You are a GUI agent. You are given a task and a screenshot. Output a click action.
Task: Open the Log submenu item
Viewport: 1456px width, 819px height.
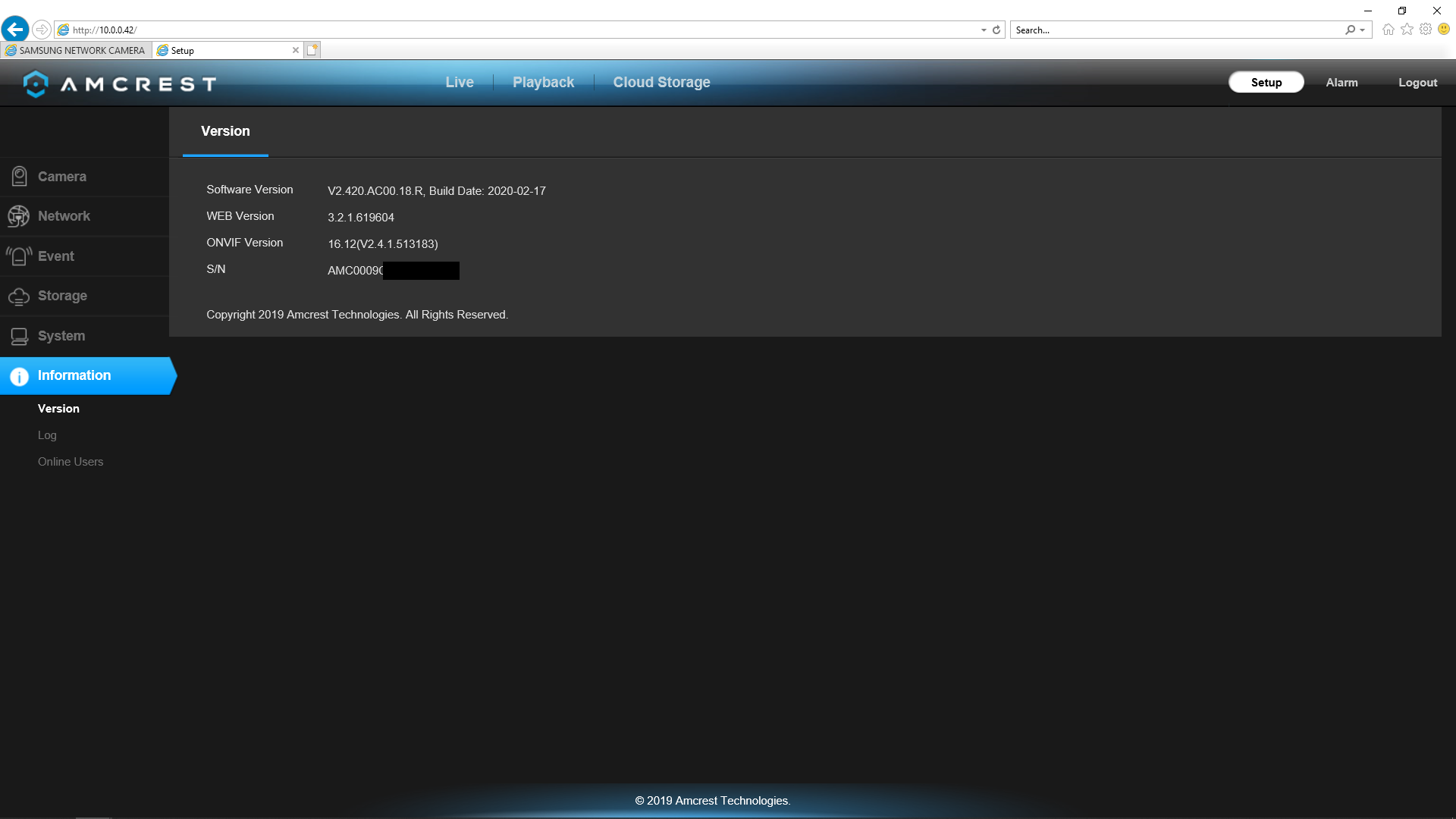[47, 435]
